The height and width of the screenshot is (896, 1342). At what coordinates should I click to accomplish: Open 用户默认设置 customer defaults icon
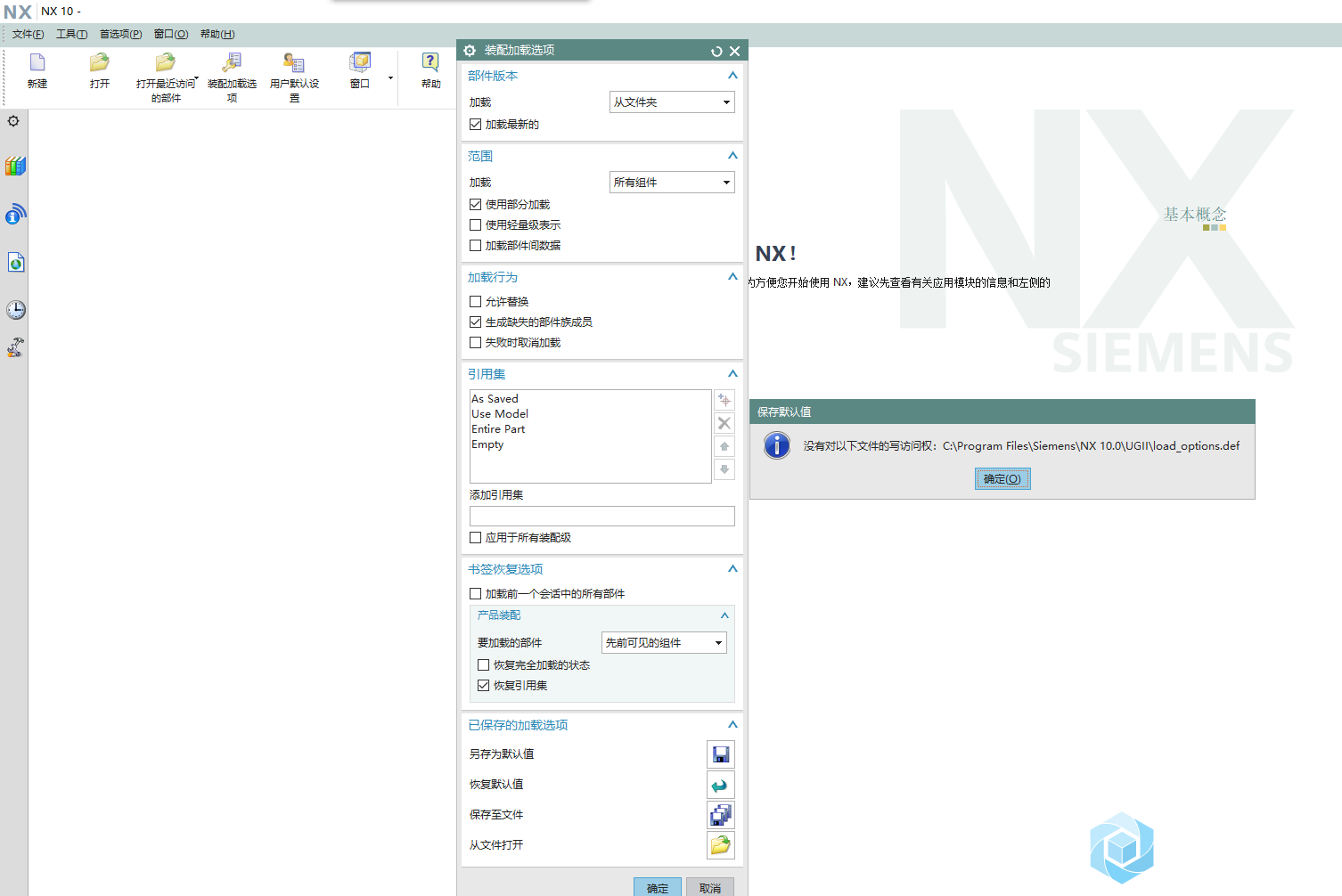tap(294, 62)
